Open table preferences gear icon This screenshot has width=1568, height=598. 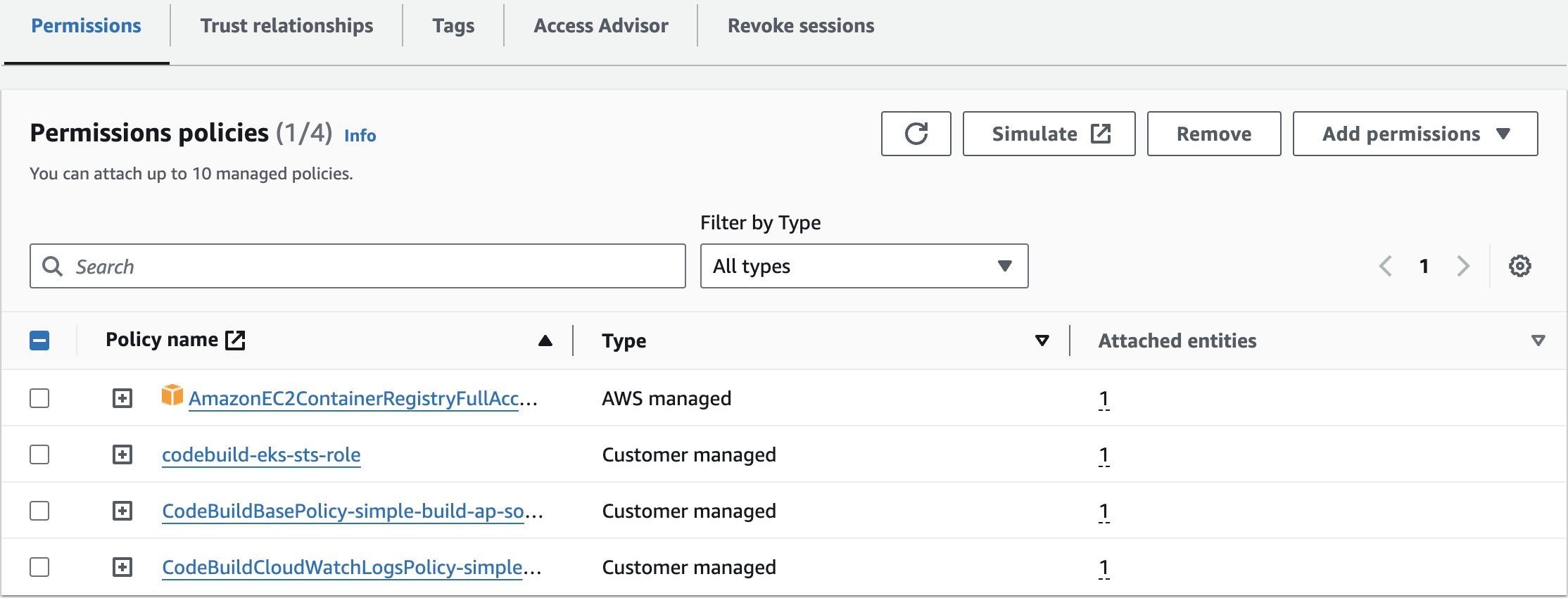coord(1519,266)
